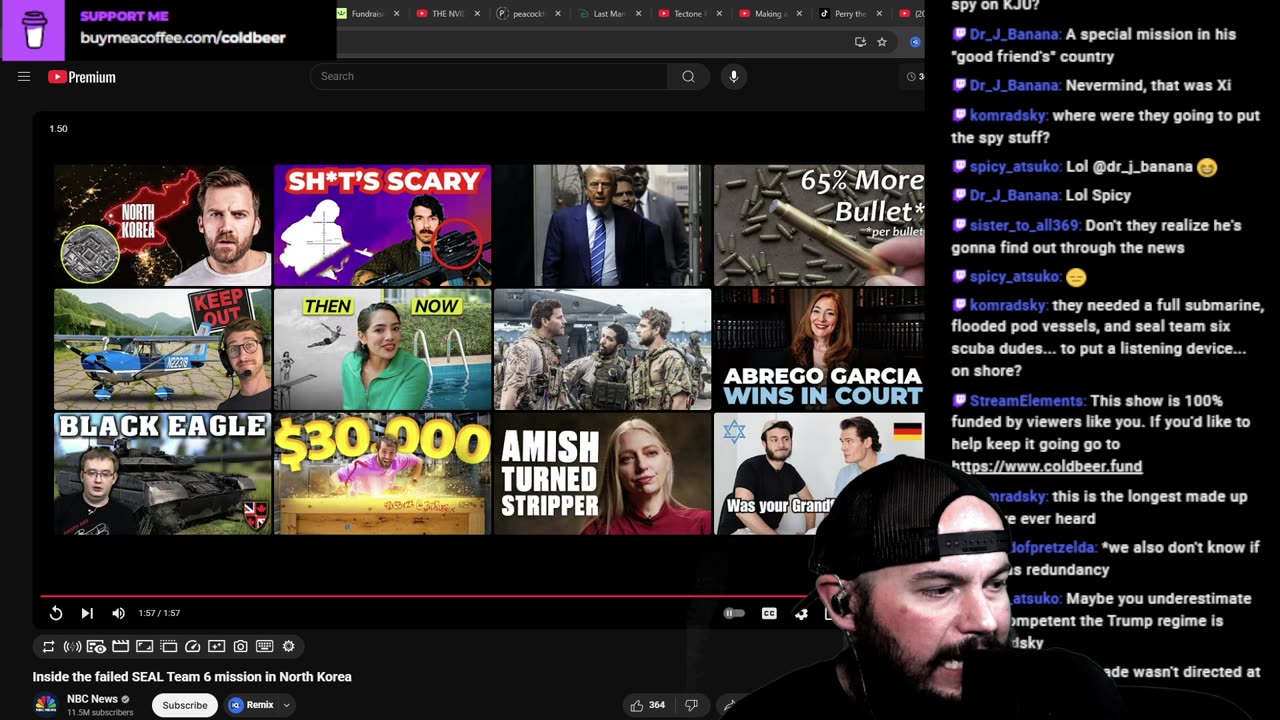Click the loop video extension icon
Image resolution: width=1280 pixels, height=720 pixels.
pyautogui.click(x=48, y=647)
